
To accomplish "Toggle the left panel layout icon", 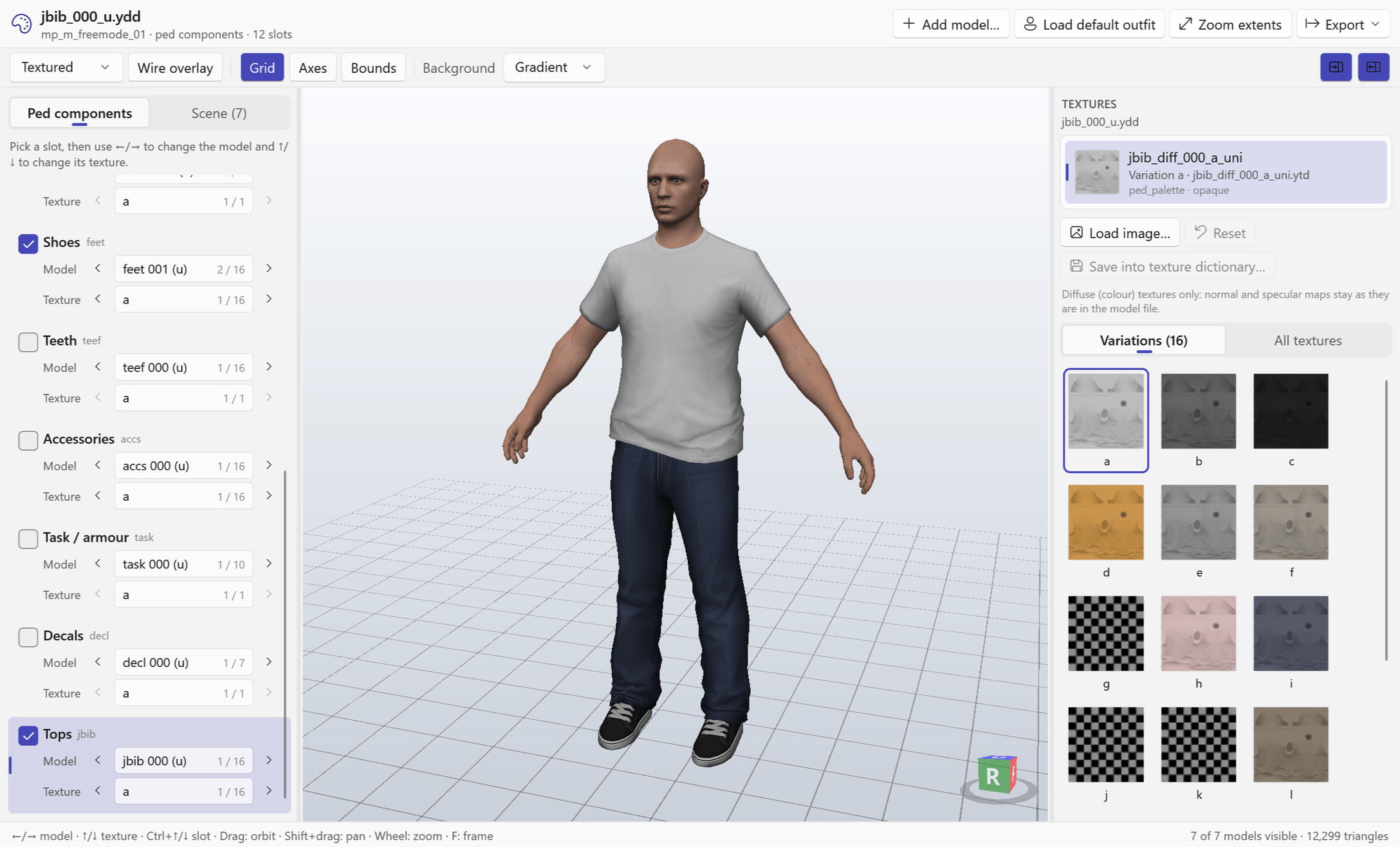I will pos(1336,67).
